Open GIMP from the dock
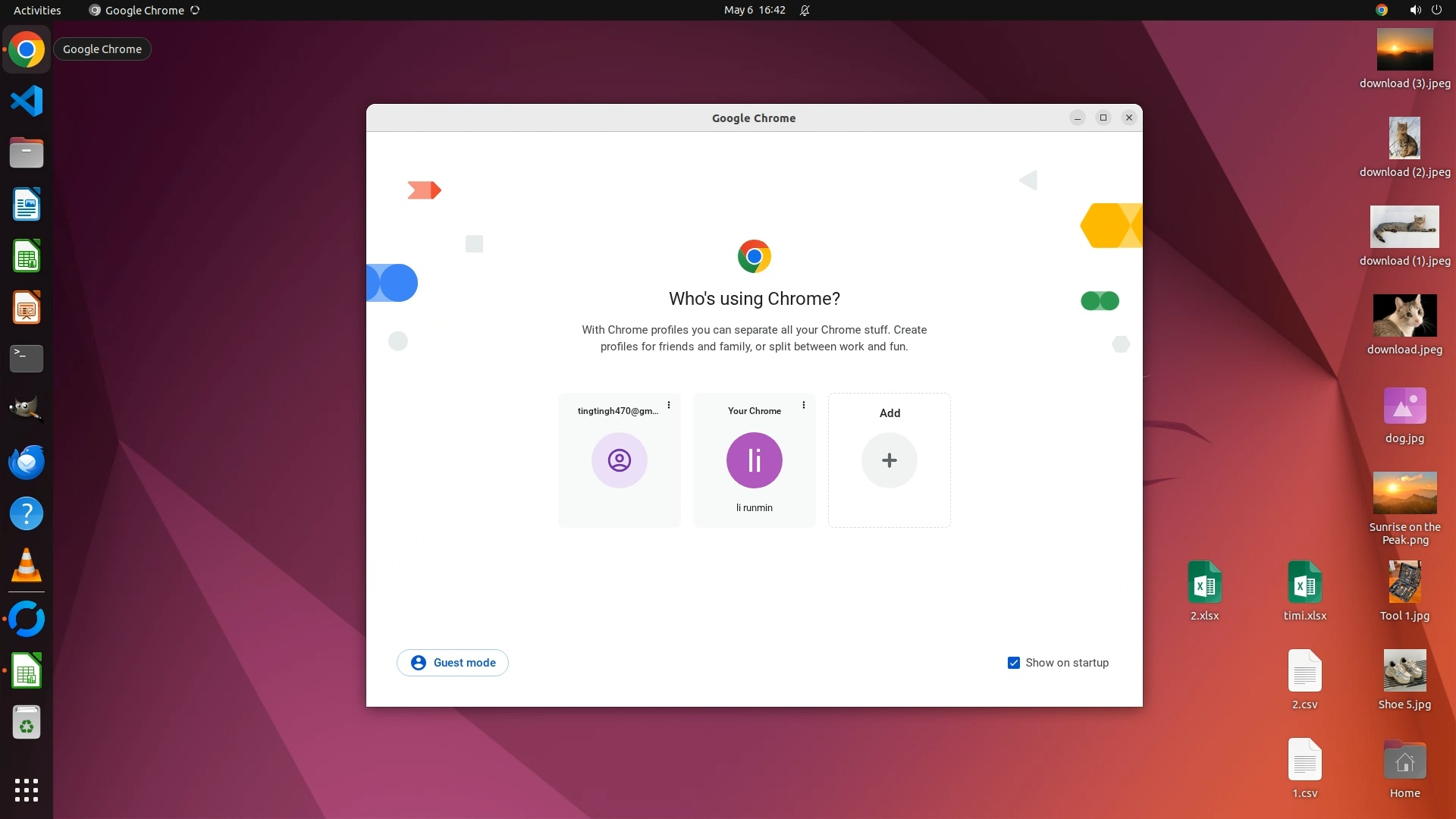 click(27, 409)
